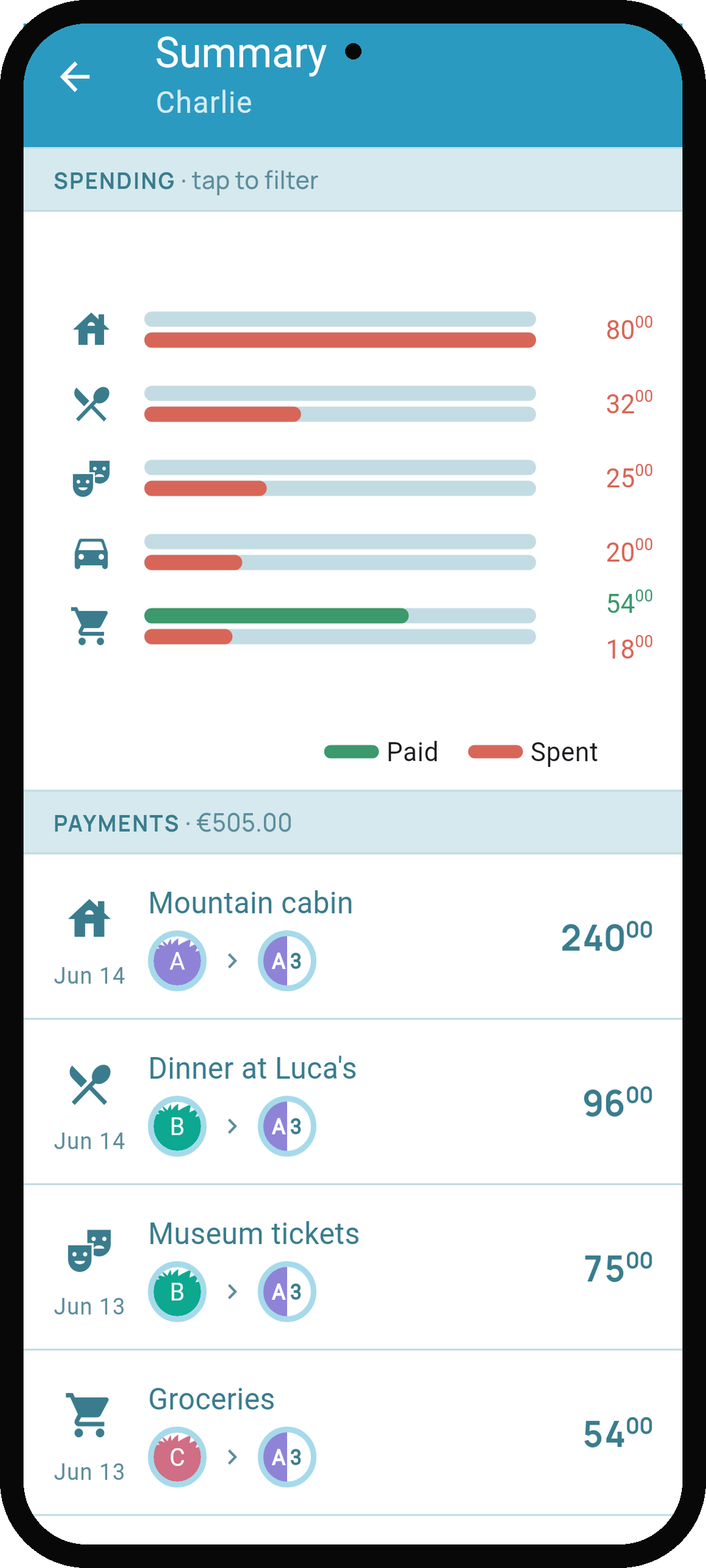This screenshot has height=1568, width=706.
Task: Filter by groceries shopping cart icon
Action: click(x=90, y=626)
